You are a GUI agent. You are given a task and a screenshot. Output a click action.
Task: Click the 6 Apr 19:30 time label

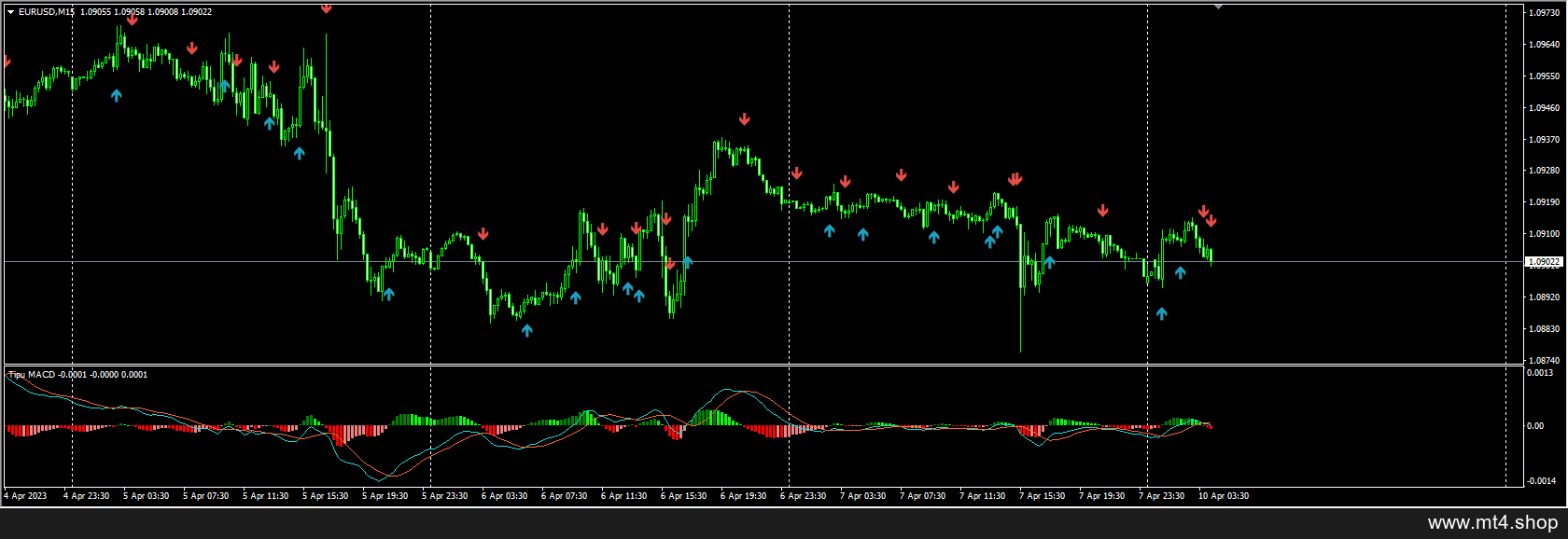tap(744, 496)
